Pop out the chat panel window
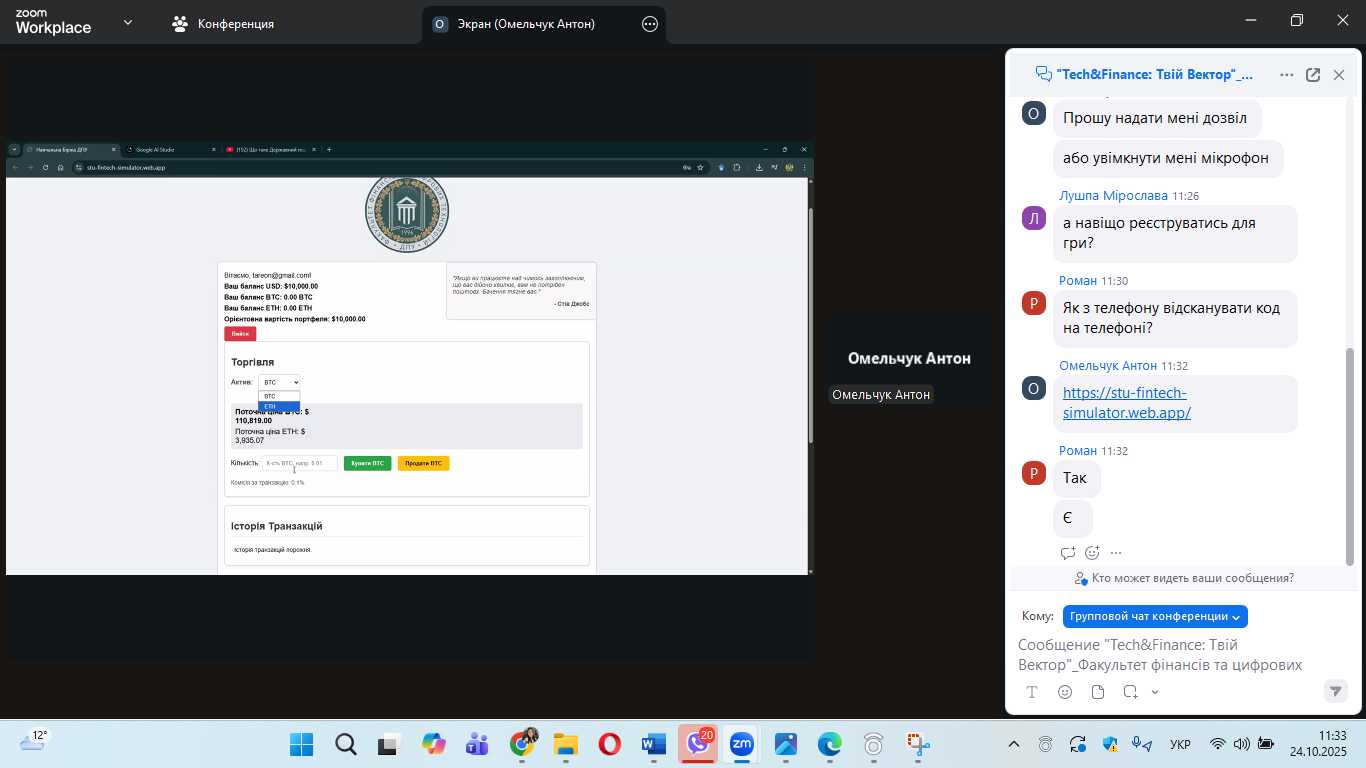Viewport: 1366px width, 768px height. [1313, 75]
